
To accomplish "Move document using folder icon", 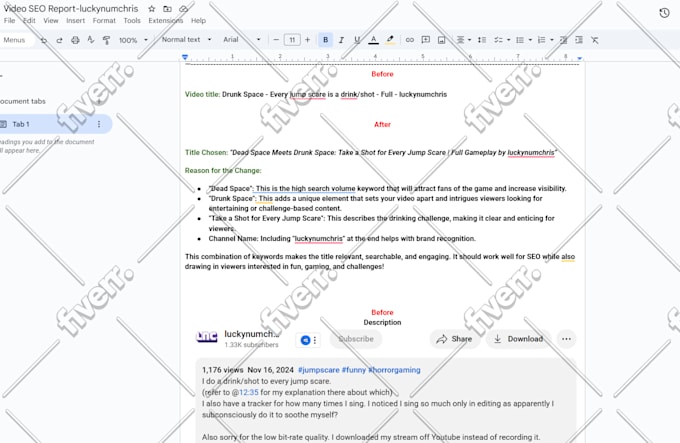I will tap(167, 9).
